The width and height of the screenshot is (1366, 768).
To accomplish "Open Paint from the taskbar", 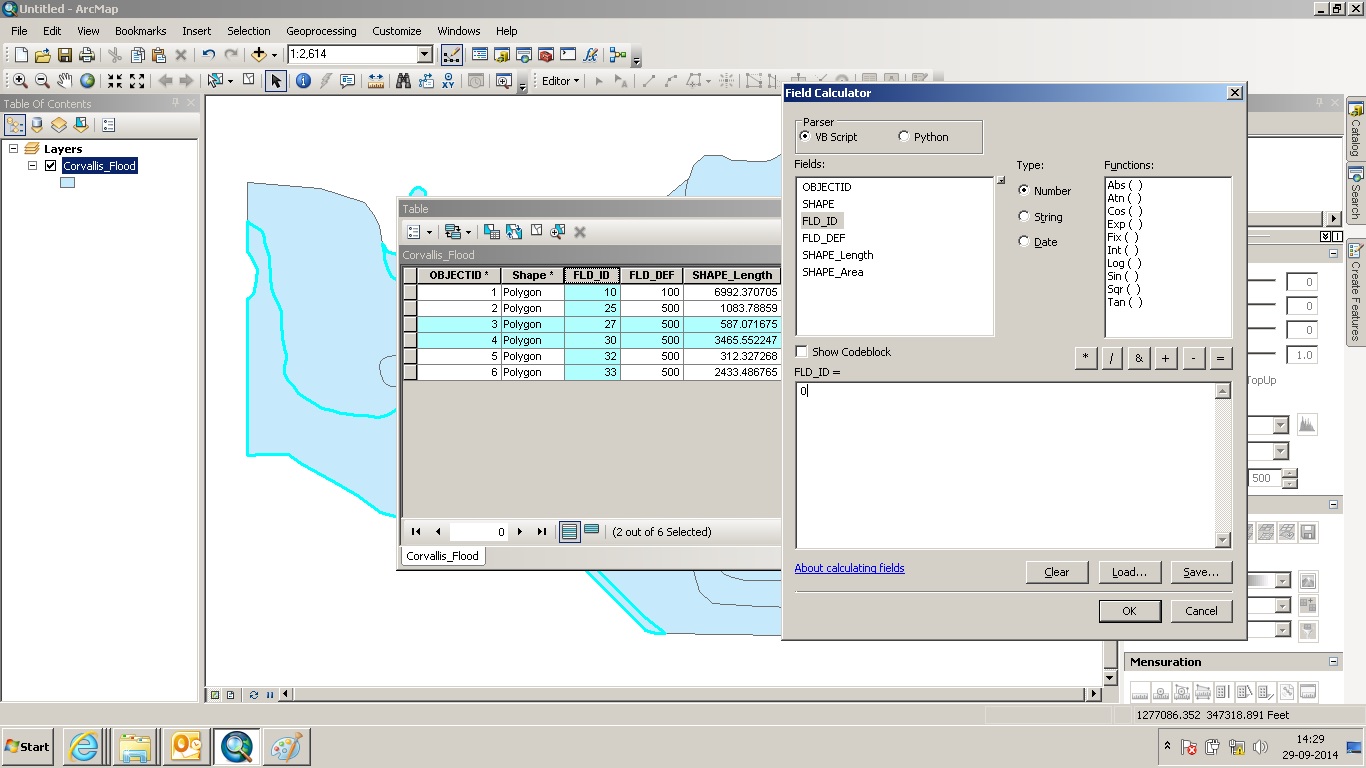I will (x=289, y=747).
